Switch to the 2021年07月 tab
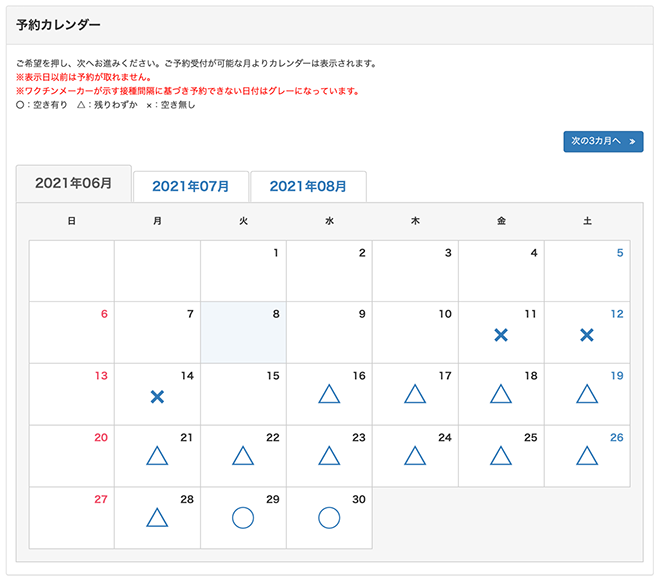This screenshot has height=587, width=660. coord(190,186)
